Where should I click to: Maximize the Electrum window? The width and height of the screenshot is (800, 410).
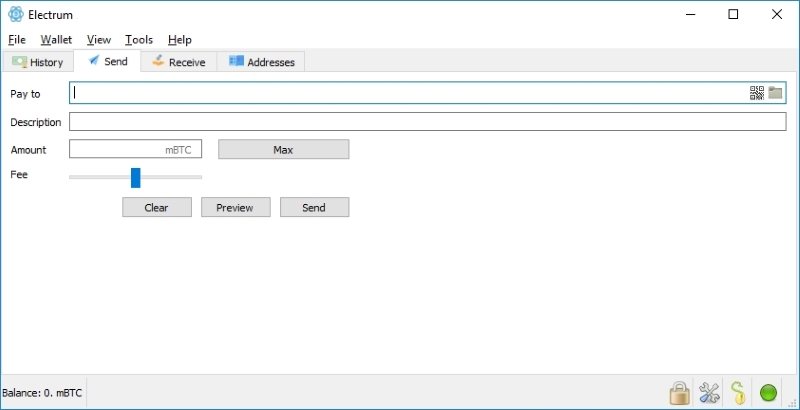pyautogui.click(x=733, y=14)
